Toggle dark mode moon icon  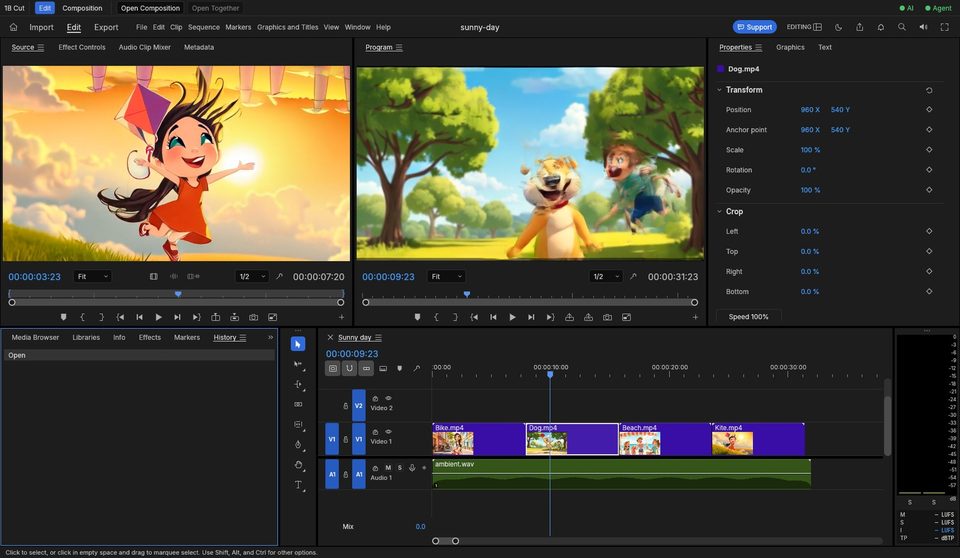(x=838, y=27)
